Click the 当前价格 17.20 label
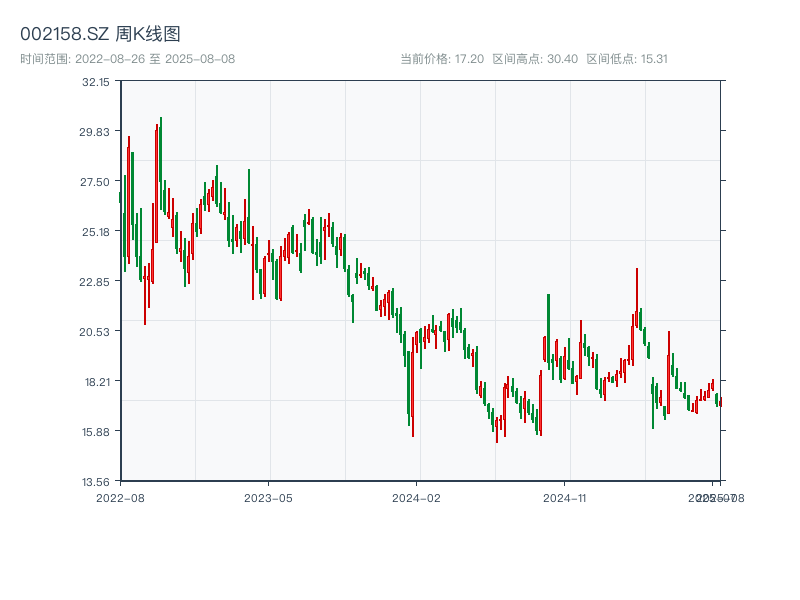Screen dimensions: 800x600 (x=442, y=59)
